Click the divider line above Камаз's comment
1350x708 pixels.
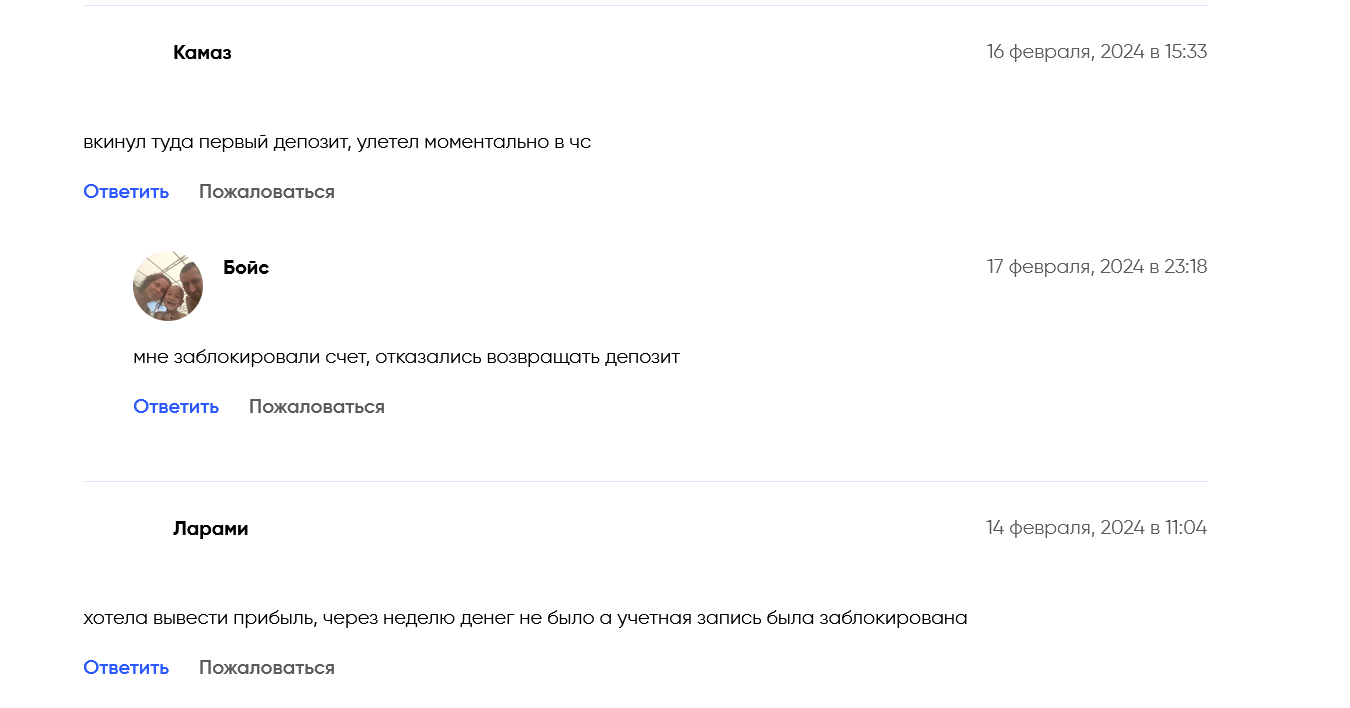tap(645, 6)
